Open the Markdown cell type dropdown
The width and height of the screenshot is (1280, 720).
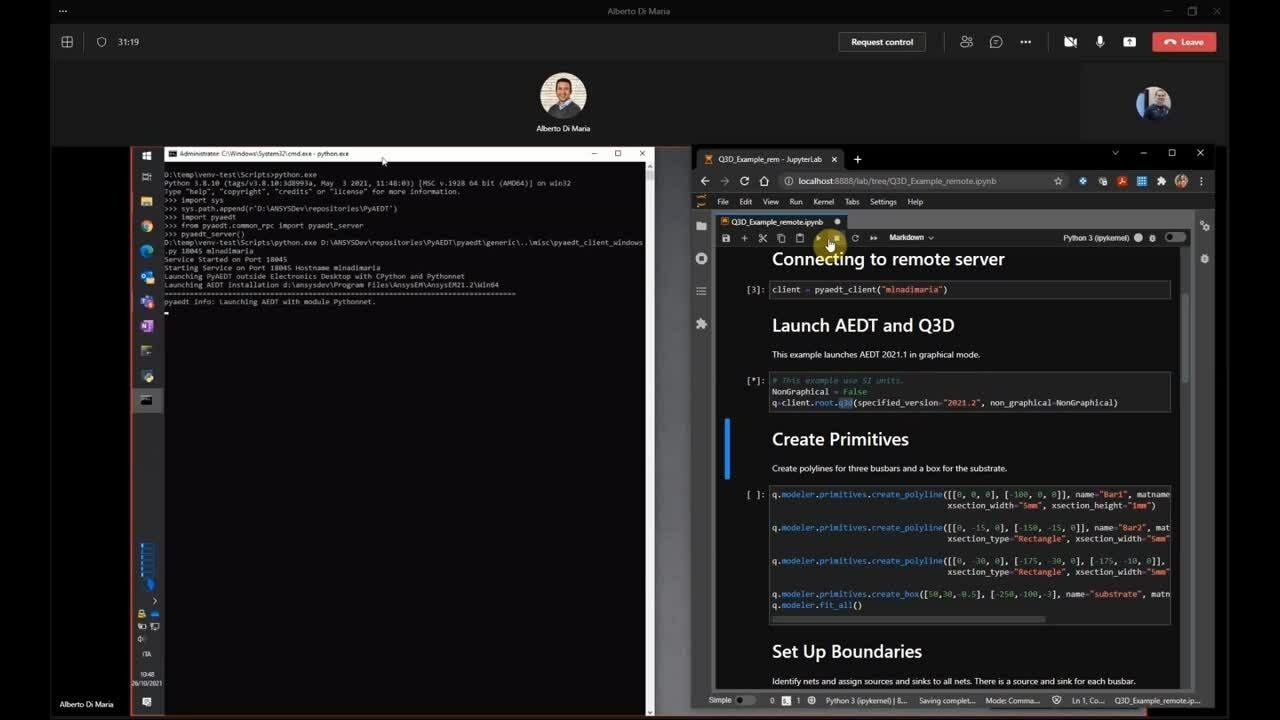point(911,238)
